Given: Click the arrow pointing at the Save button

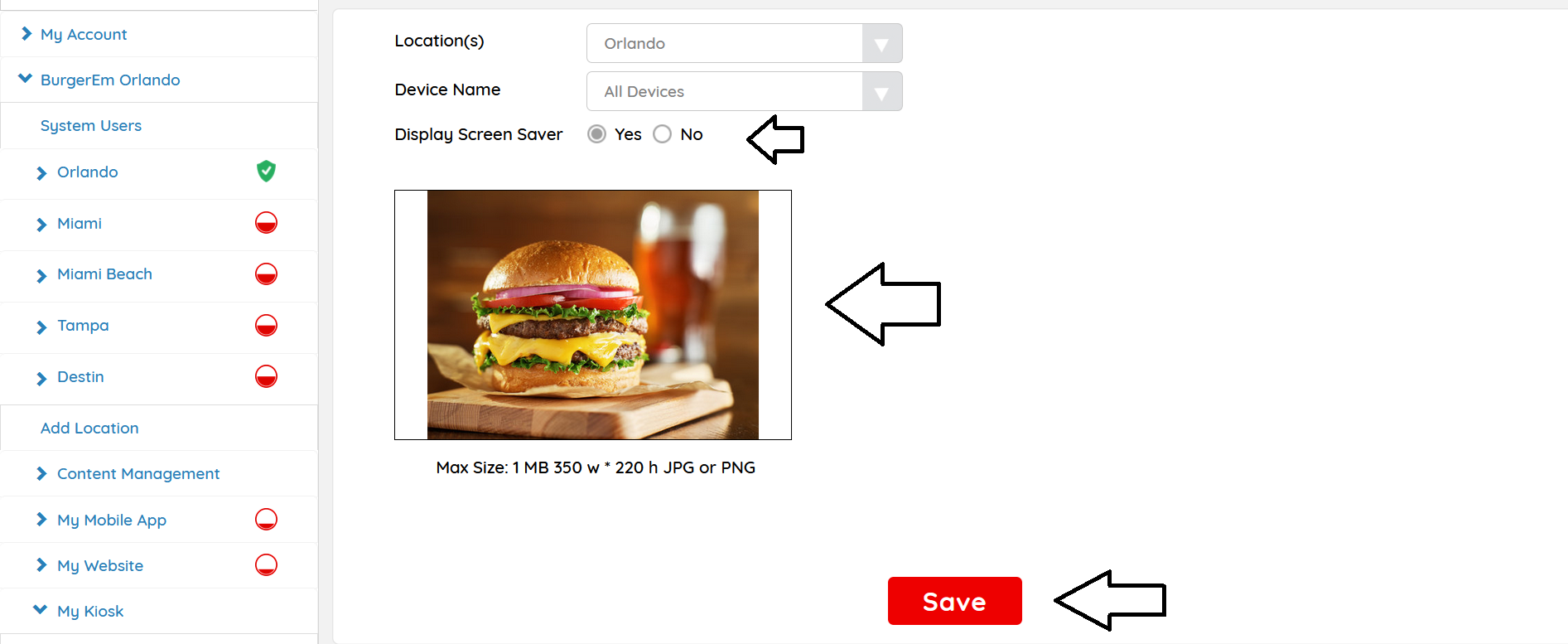Looking at the screenshot, I should 1110,600.
